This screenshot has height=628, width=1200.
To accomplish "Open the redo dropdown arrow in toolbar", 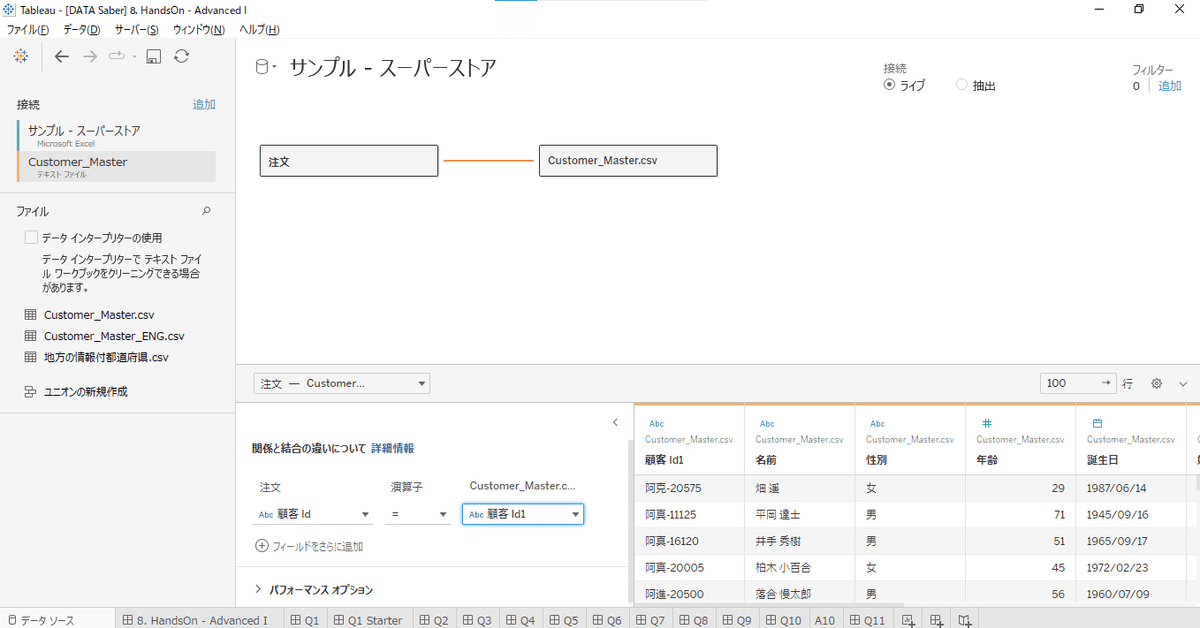I will (x=134, y=57).
